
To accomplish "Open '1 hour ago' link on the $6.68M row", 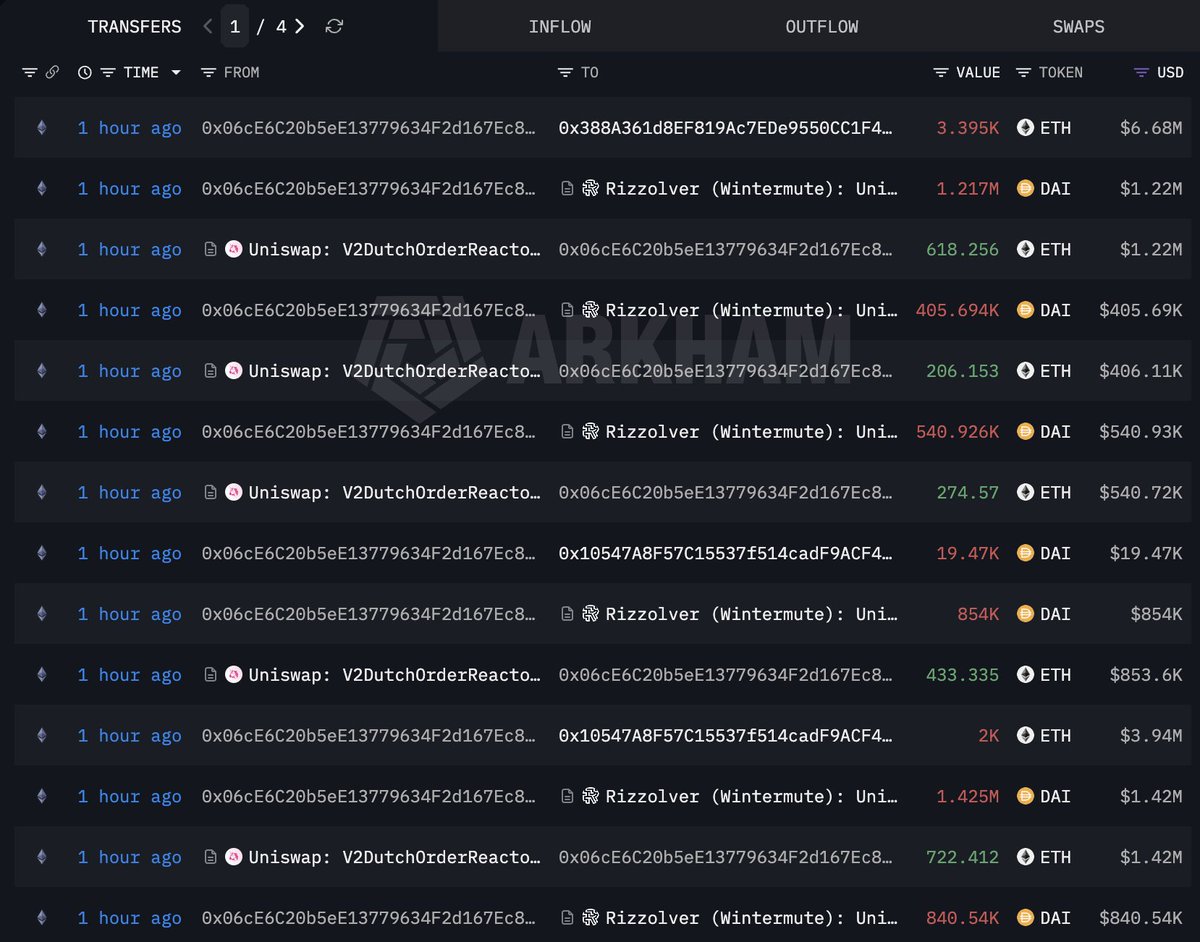I will point(130,128).
